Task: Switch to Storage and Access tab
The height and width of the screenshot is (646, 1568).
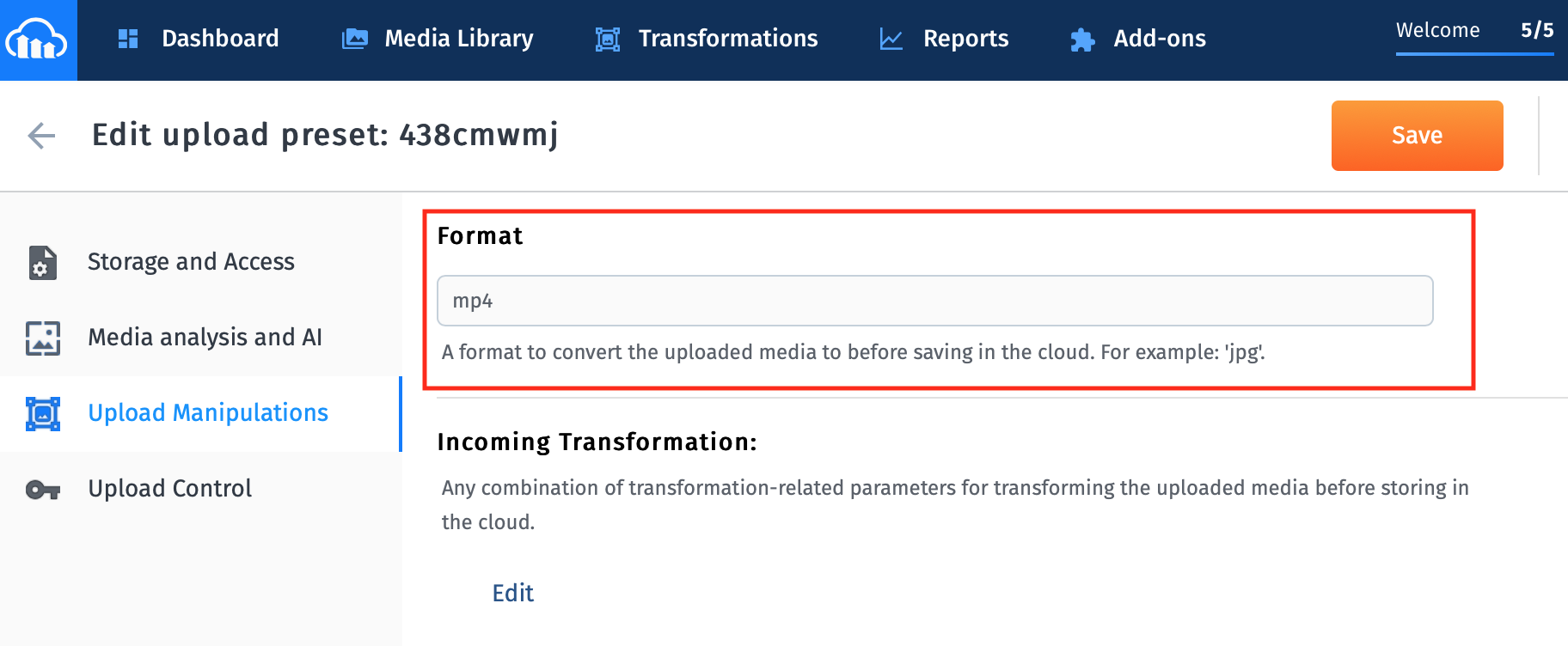Action: click(x=191, y=262)
